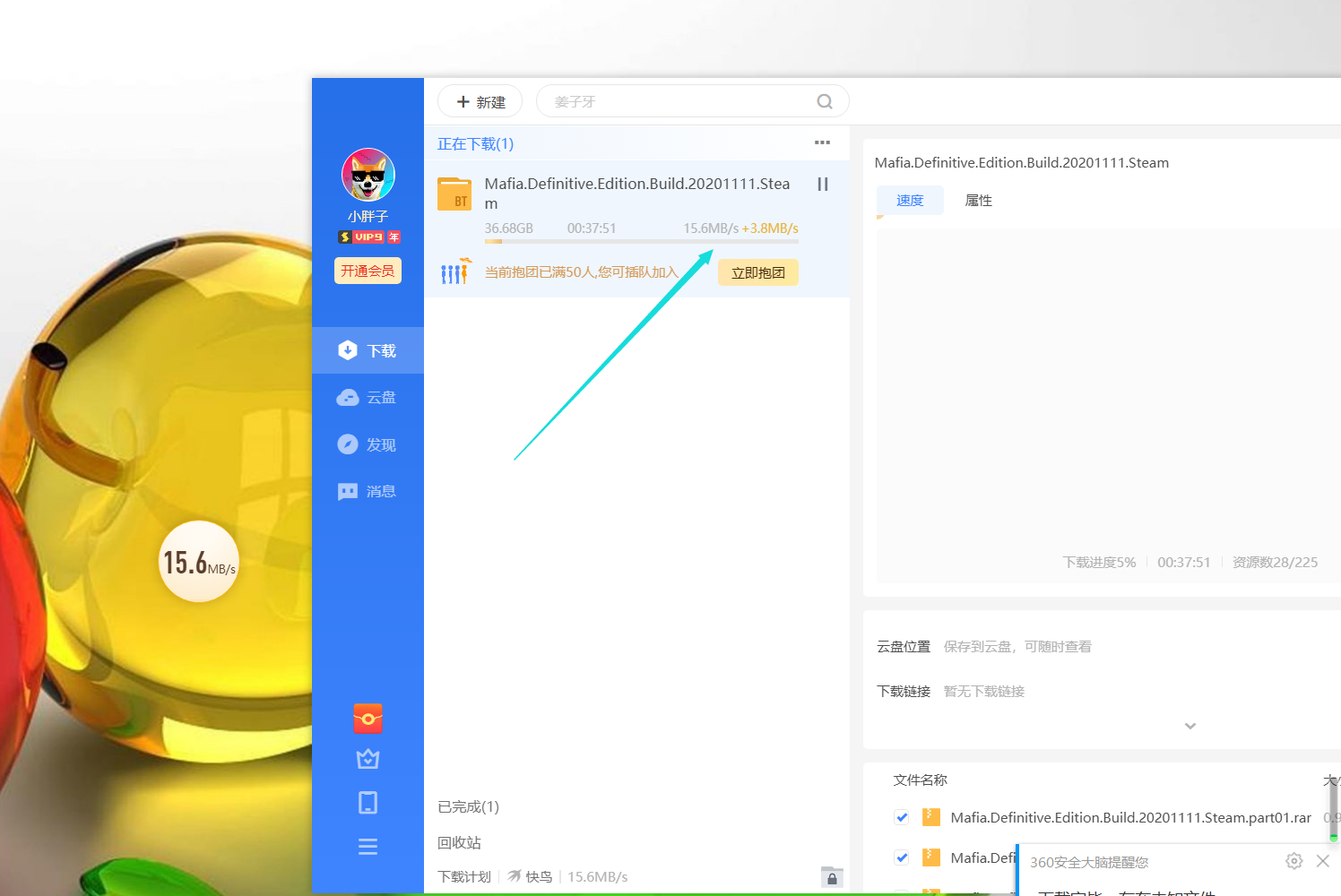The width and height of the screenshot is (1341, 896).
Task: Click the 开通会员 button
Action: 368,271
